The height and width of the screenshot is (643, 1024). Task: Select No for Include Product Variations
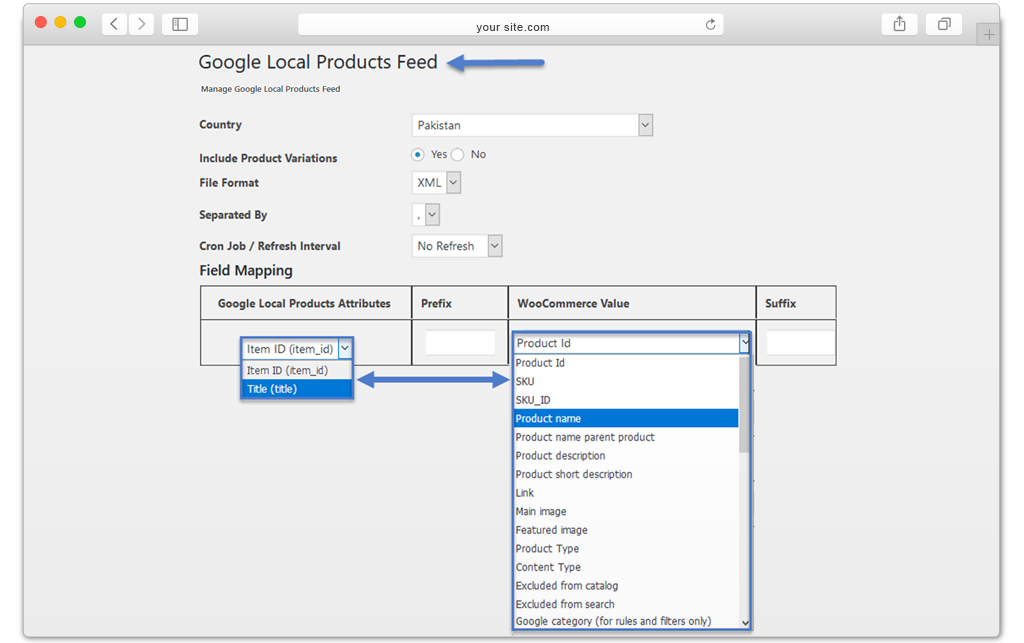(x=458, y=155)
